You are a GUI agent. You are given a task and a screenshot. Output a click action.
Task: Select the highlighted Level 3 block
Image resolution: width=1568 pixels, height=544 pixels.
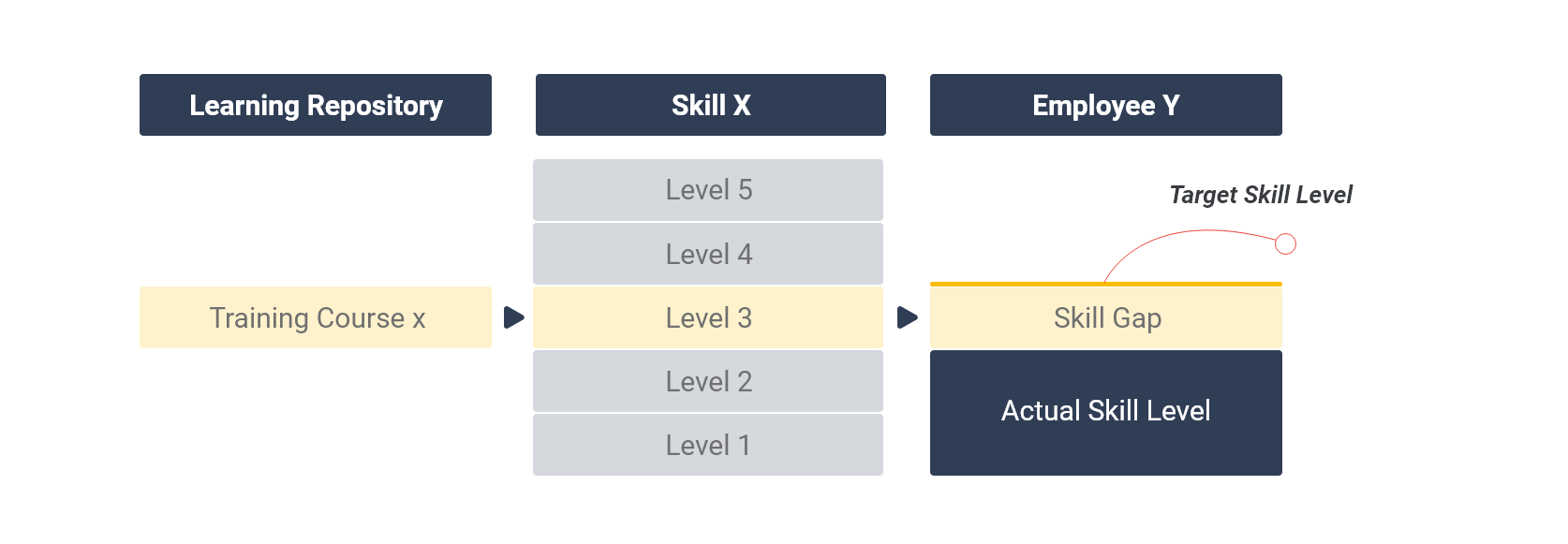(x=708, y=317)
